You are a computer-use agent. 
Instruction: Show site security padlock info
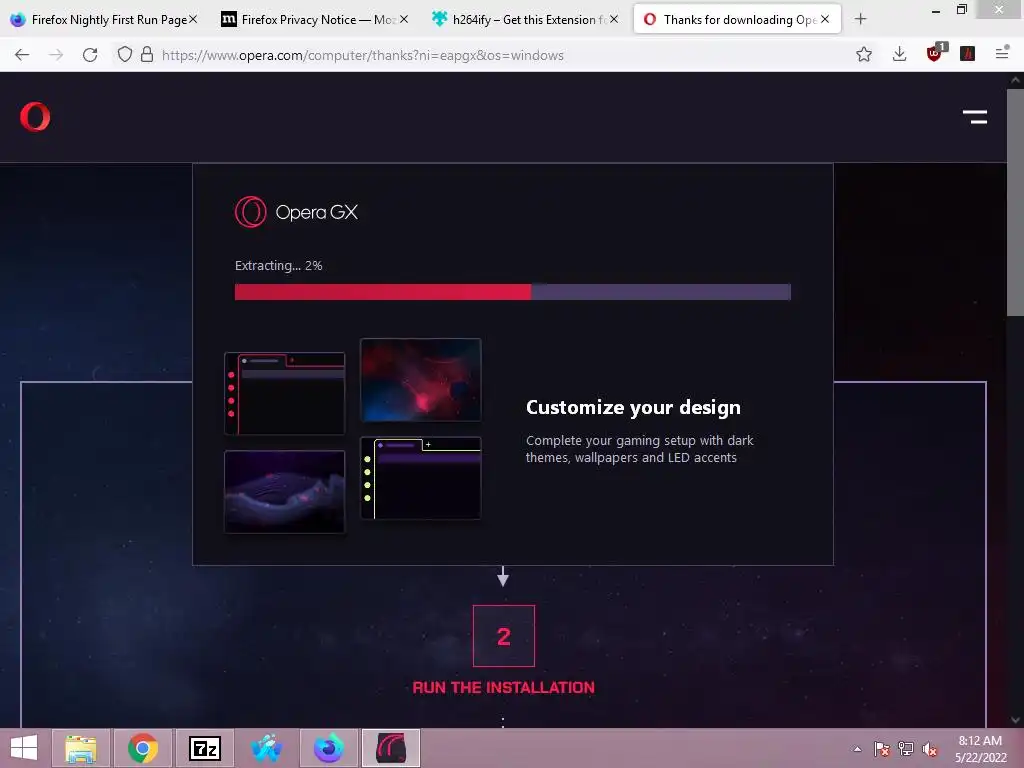[147, 55]
